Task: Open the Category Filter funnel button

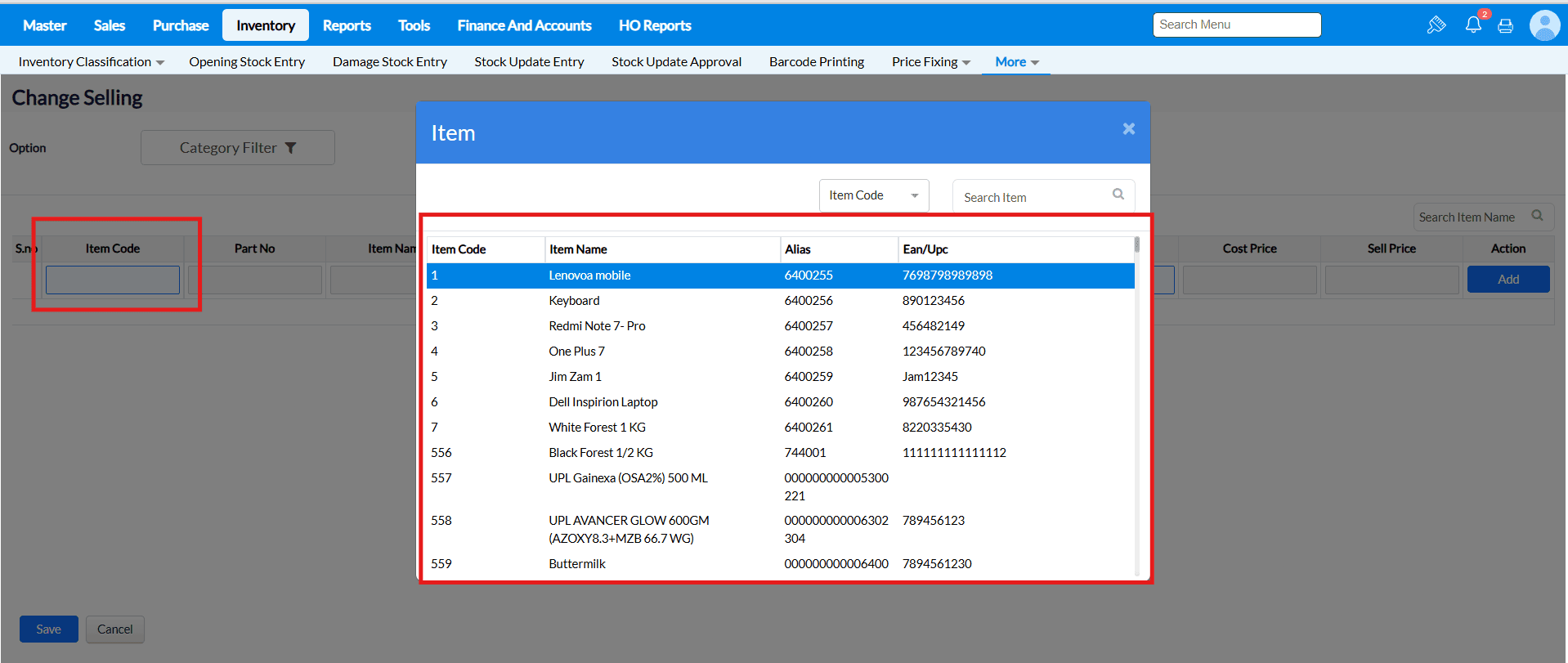Action: pos(237,148)
